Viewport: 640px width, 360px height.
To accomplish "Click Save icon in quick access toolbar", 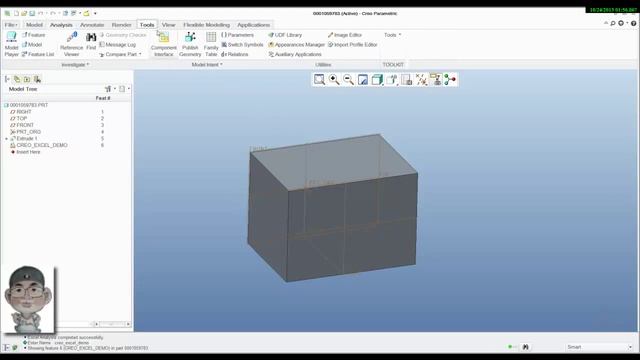I will click(32, 13).
